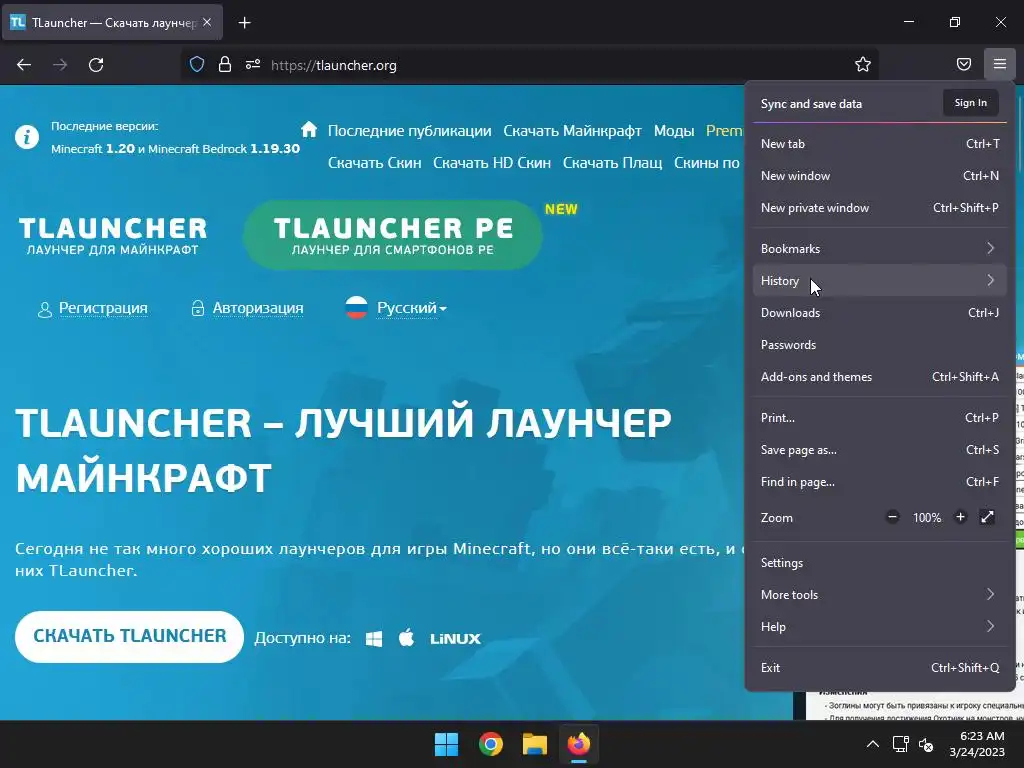Open Firefox Settings
The width and height of the screenshot is (1024, 768).
click(880, 562)
